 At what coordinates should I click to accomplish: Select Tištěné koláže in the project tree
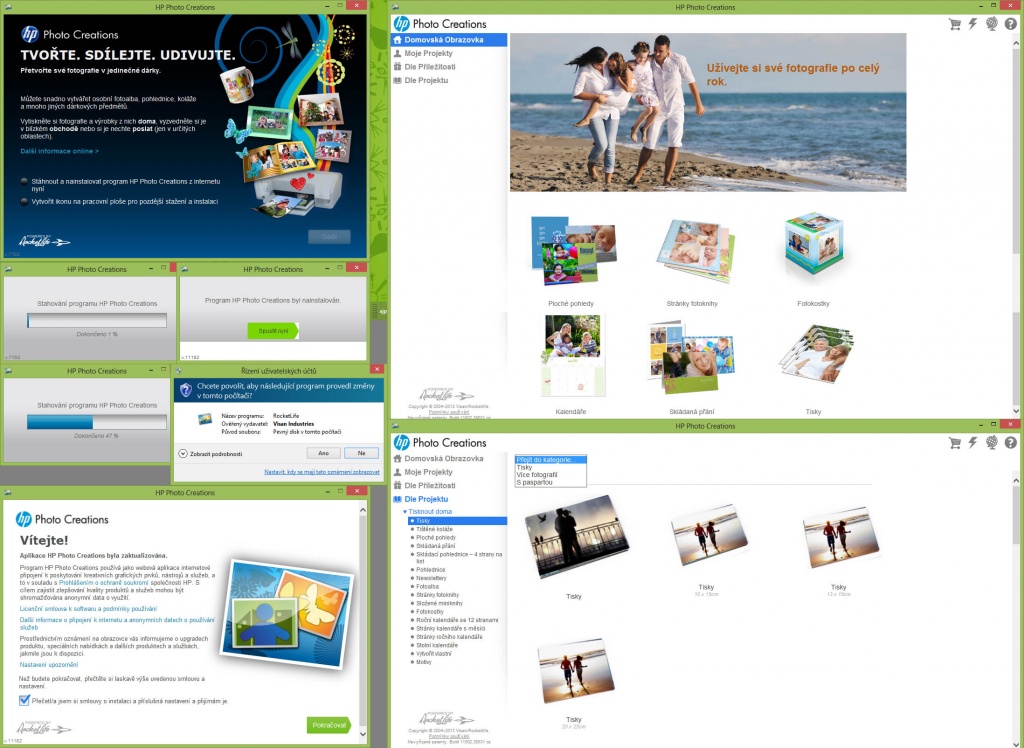(434, 529)
